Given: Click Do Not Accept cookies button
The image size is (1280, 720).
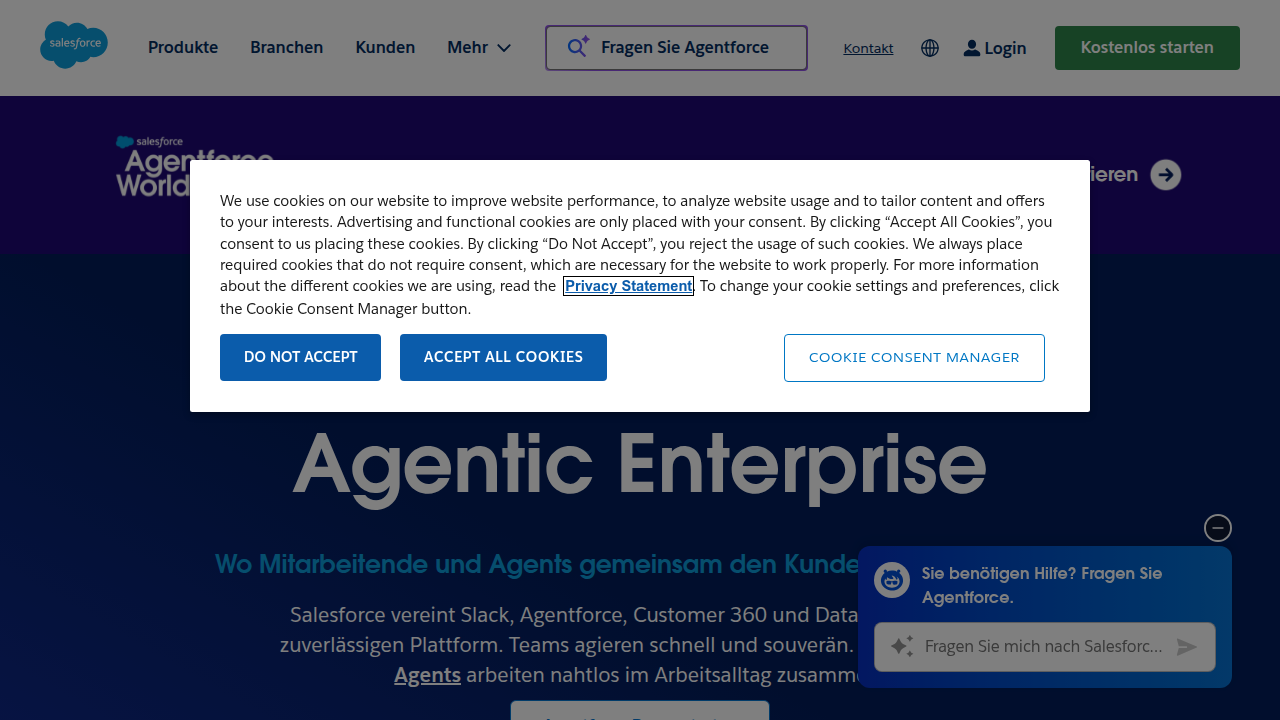Looking at the screenshot, I should [300, 357].
